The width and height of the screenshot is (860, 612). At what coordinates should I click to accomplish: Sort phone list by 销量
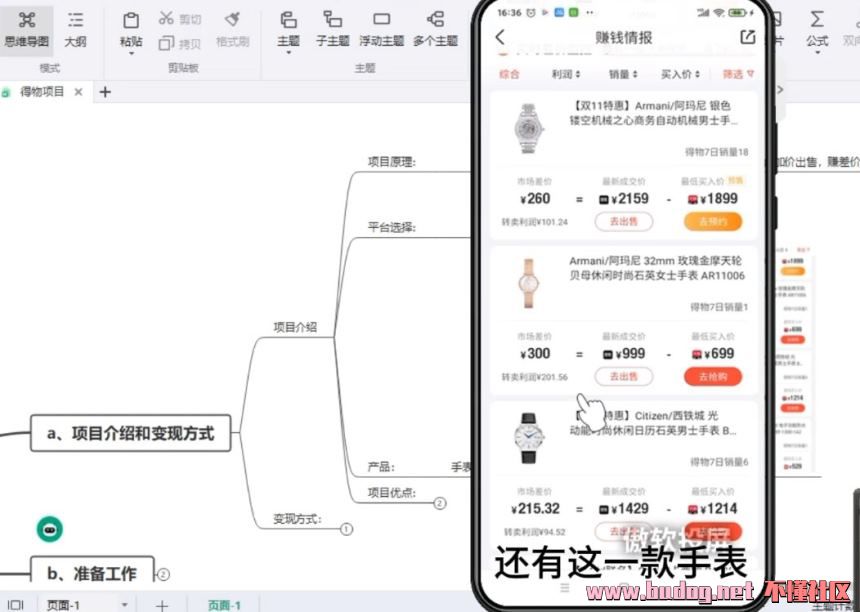623,74
